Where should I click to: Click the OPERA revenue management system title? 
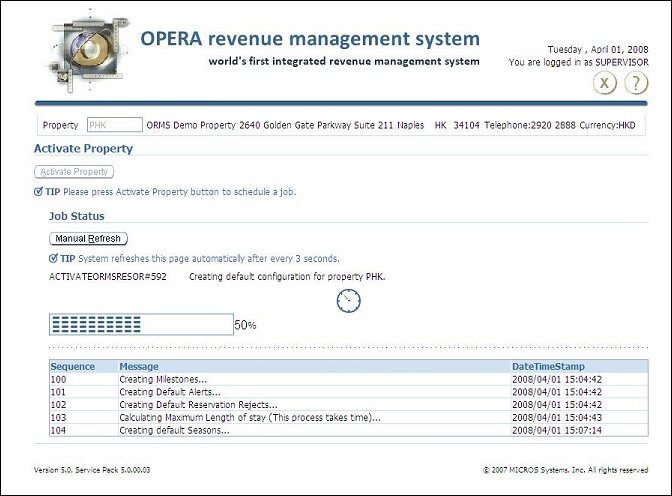tap(310, 39)
